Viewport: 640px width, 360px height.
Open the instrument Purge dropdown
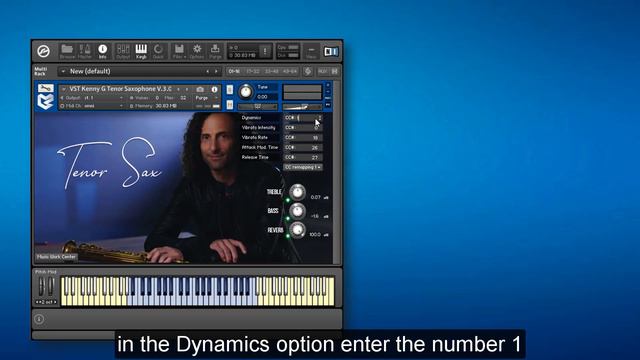pyautogui.click(x=206, y=98)
